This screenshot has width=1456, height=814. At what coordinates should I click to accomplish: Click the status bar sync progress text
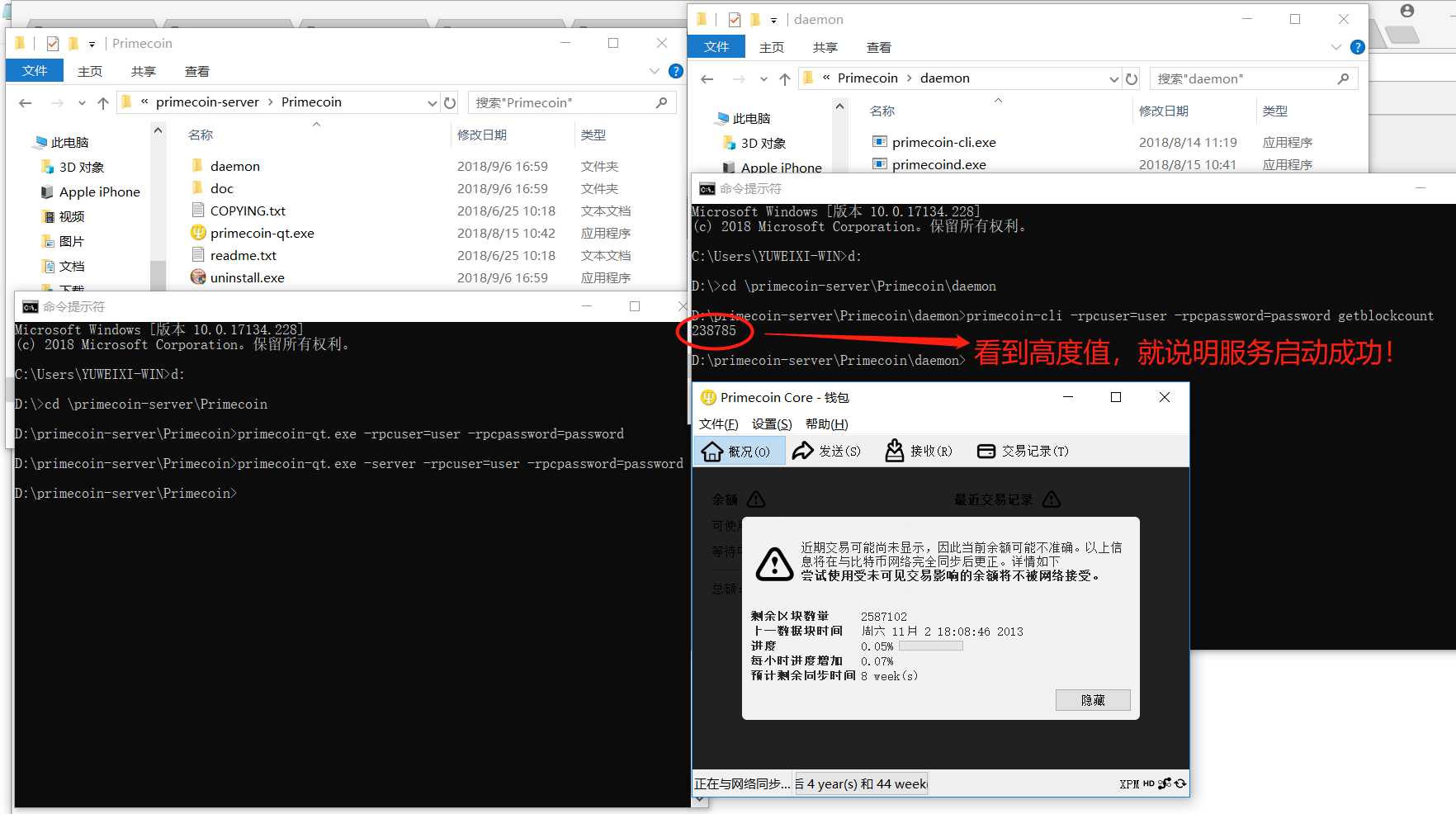click(x=861, y=784)
